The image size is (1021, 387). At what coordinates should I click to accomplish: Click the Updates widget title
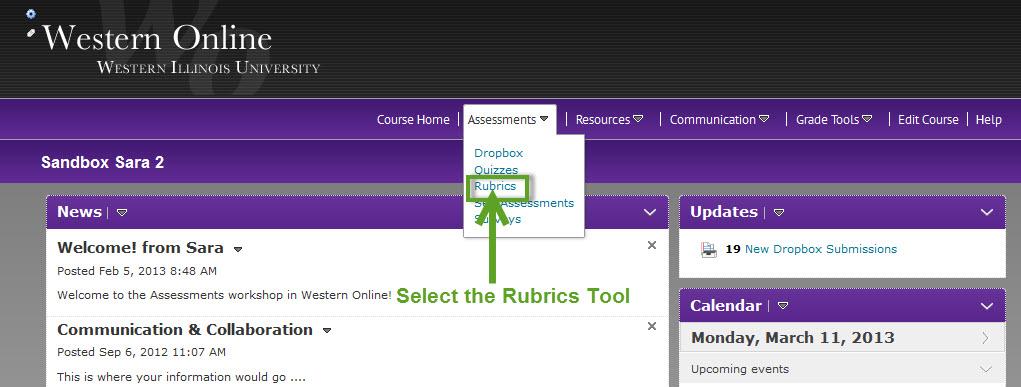tap(723, 212)
